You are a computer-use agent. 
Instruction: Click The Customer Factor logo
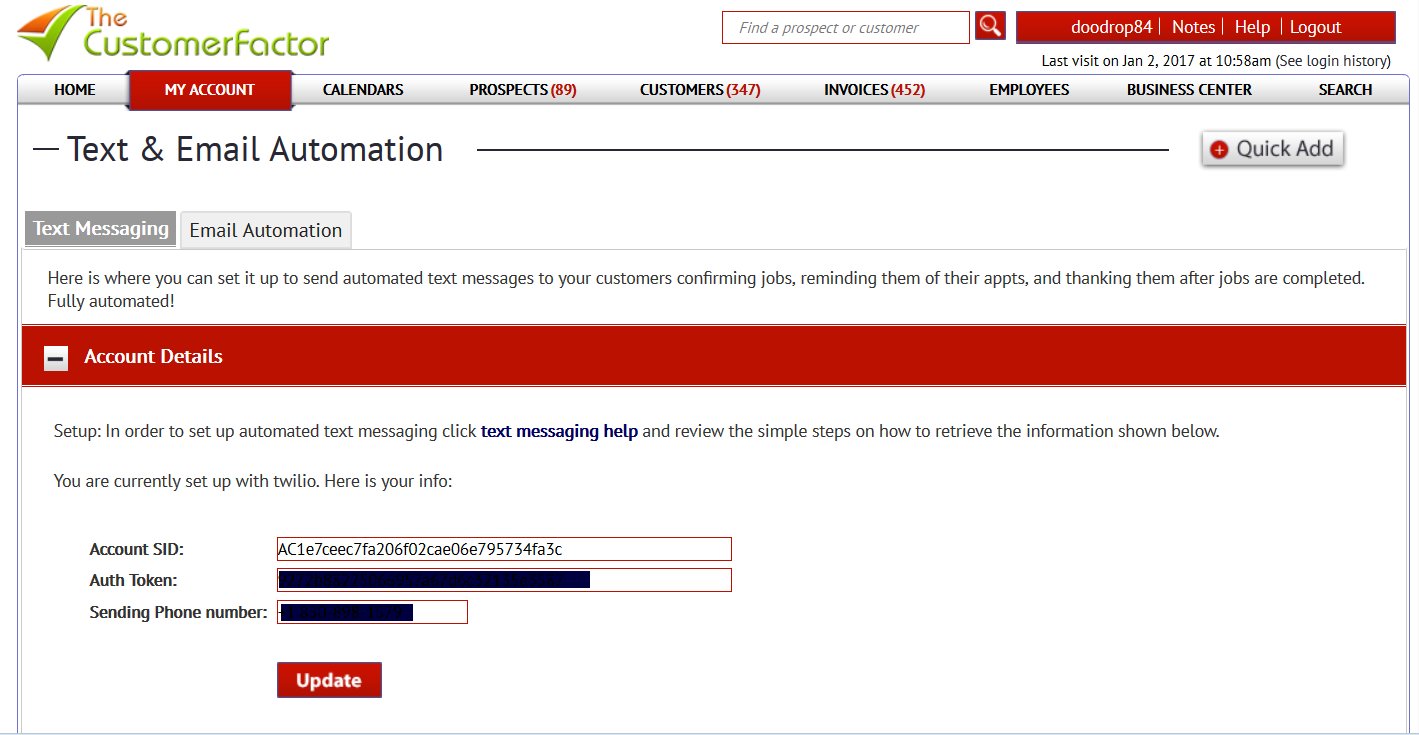(x=174, y=34)
